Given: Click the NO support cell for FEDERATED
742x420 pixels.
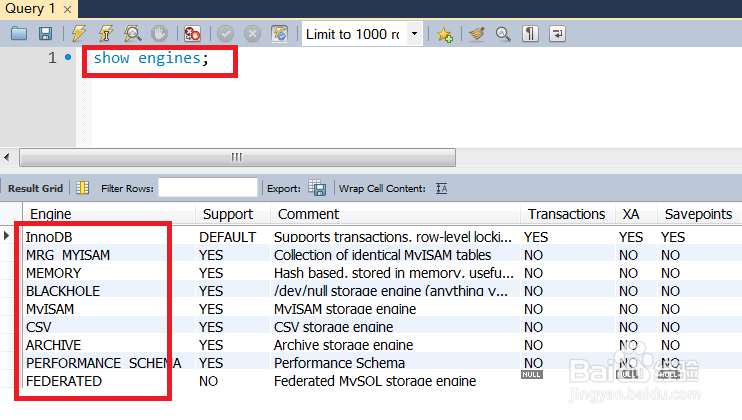Looking at the screenshot, I should pyautogui.click(x=233, y=381).
